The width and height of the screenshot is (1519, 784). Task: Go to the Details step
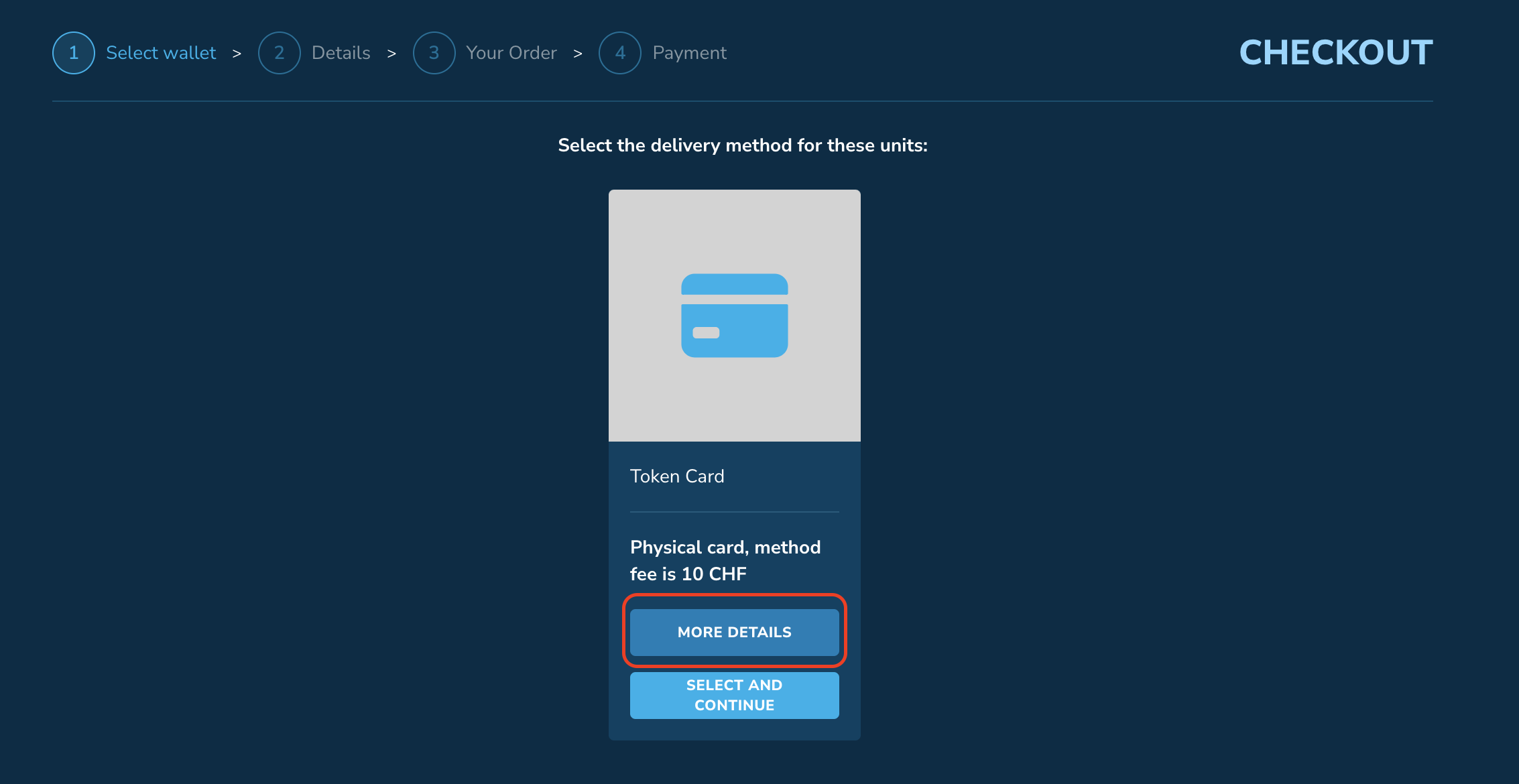pos(341,53)
